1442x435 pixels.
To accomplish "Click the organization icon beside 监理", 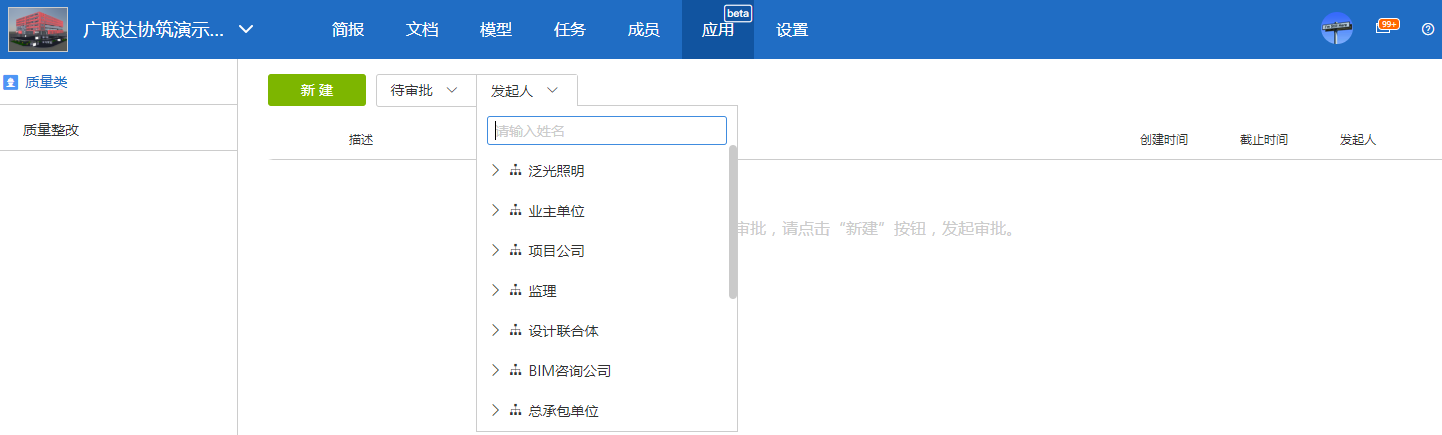I will (x=515, y=291).
